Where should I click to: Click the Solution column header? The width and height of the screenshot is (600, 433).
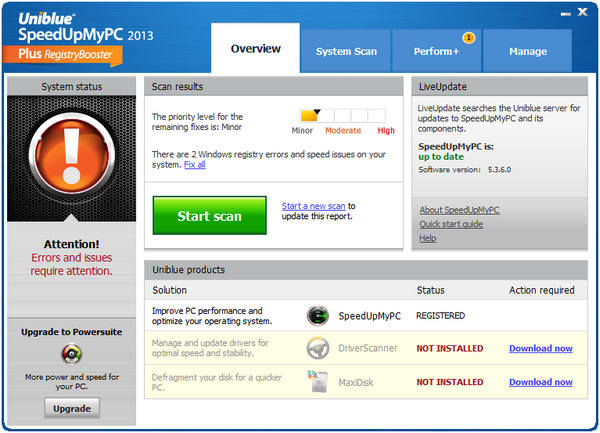click(170, 290)
